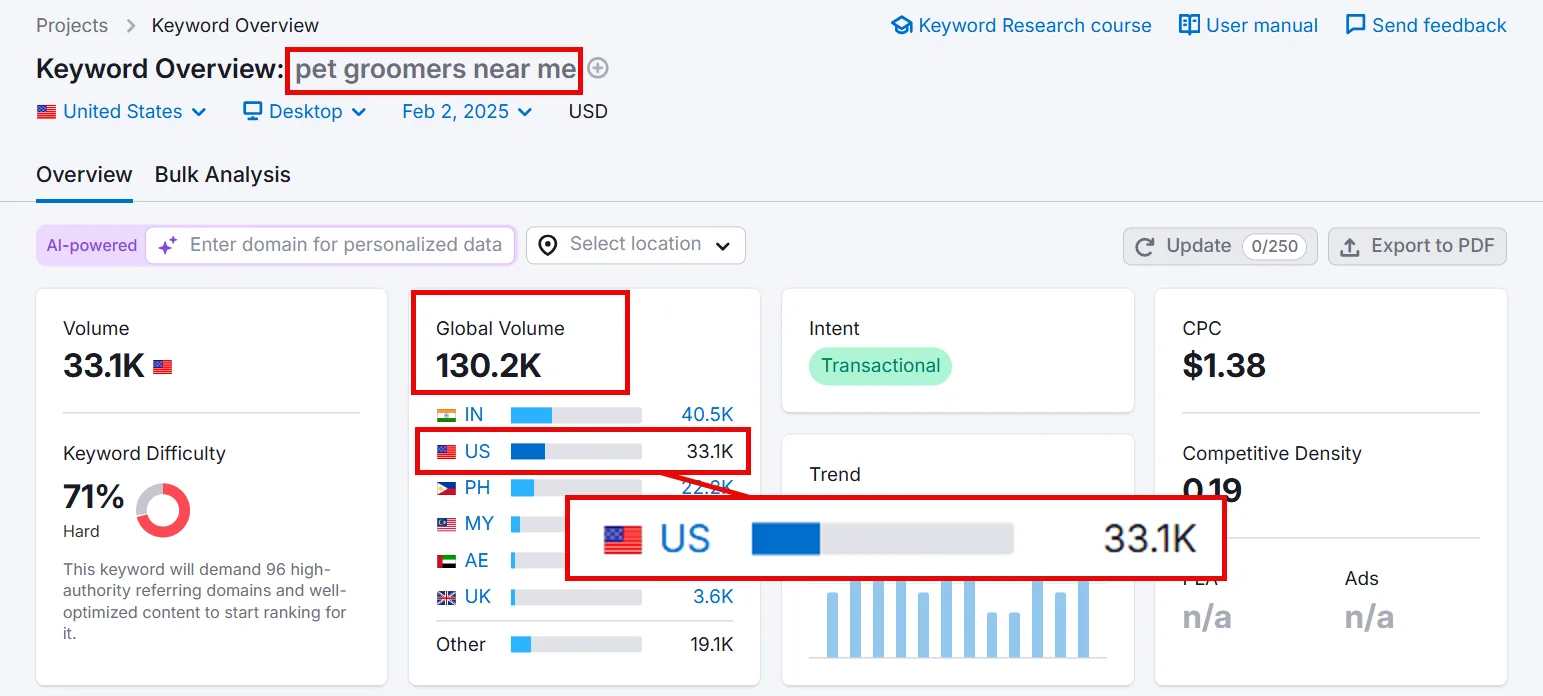The width and height of the screenshot is (1543, 696).
Task: Click the Keyword Difficulty donut chart
Action: coord(163,510)
